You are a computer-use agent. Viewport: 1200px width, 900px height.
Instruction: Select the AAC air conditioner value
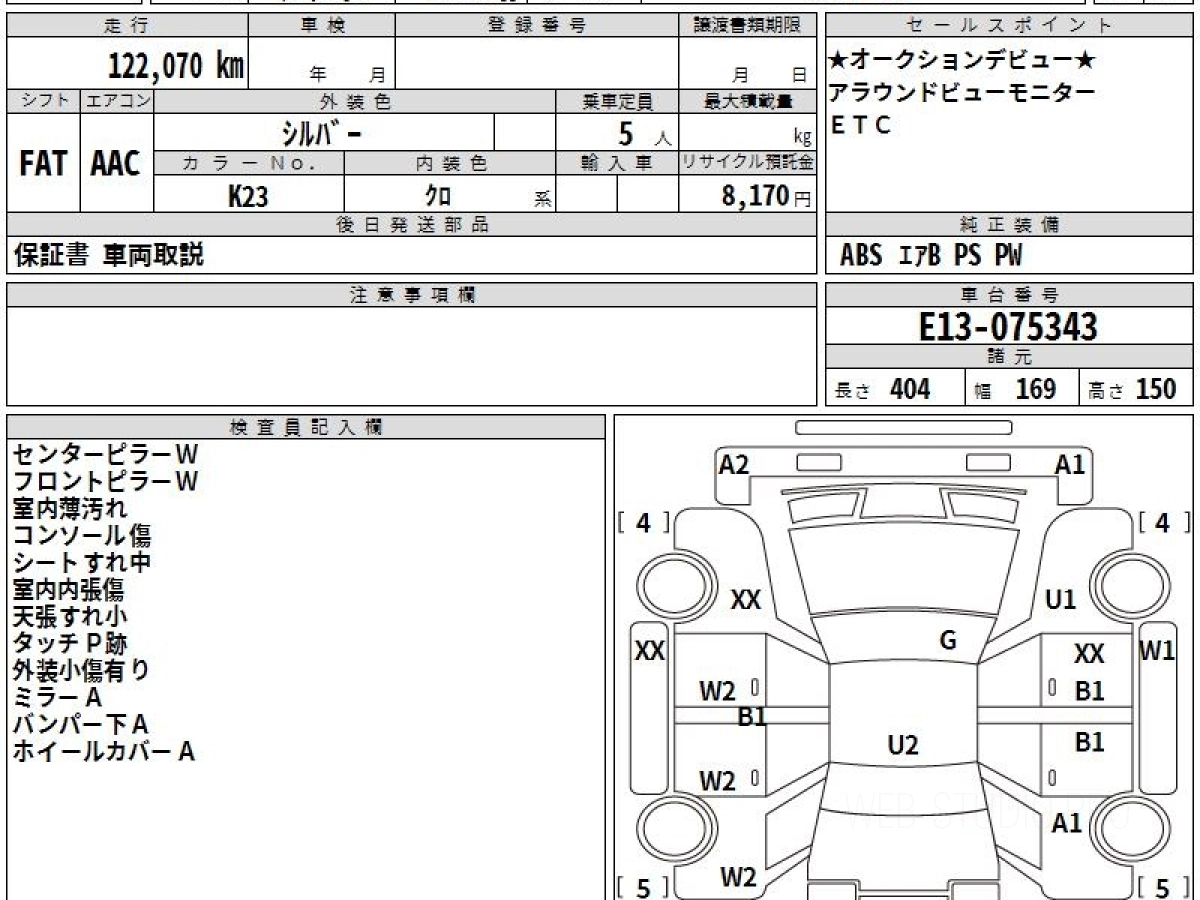(x=116, y=164)
